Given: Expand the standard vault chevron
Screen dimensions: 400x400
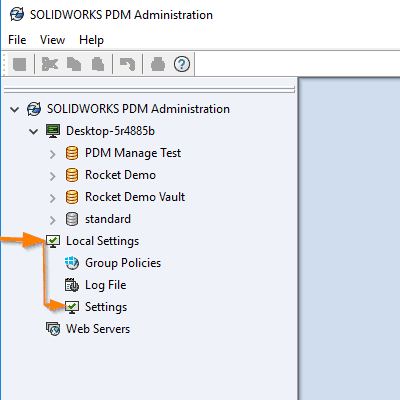Looking at the screenshot, I should coord(53,220).
